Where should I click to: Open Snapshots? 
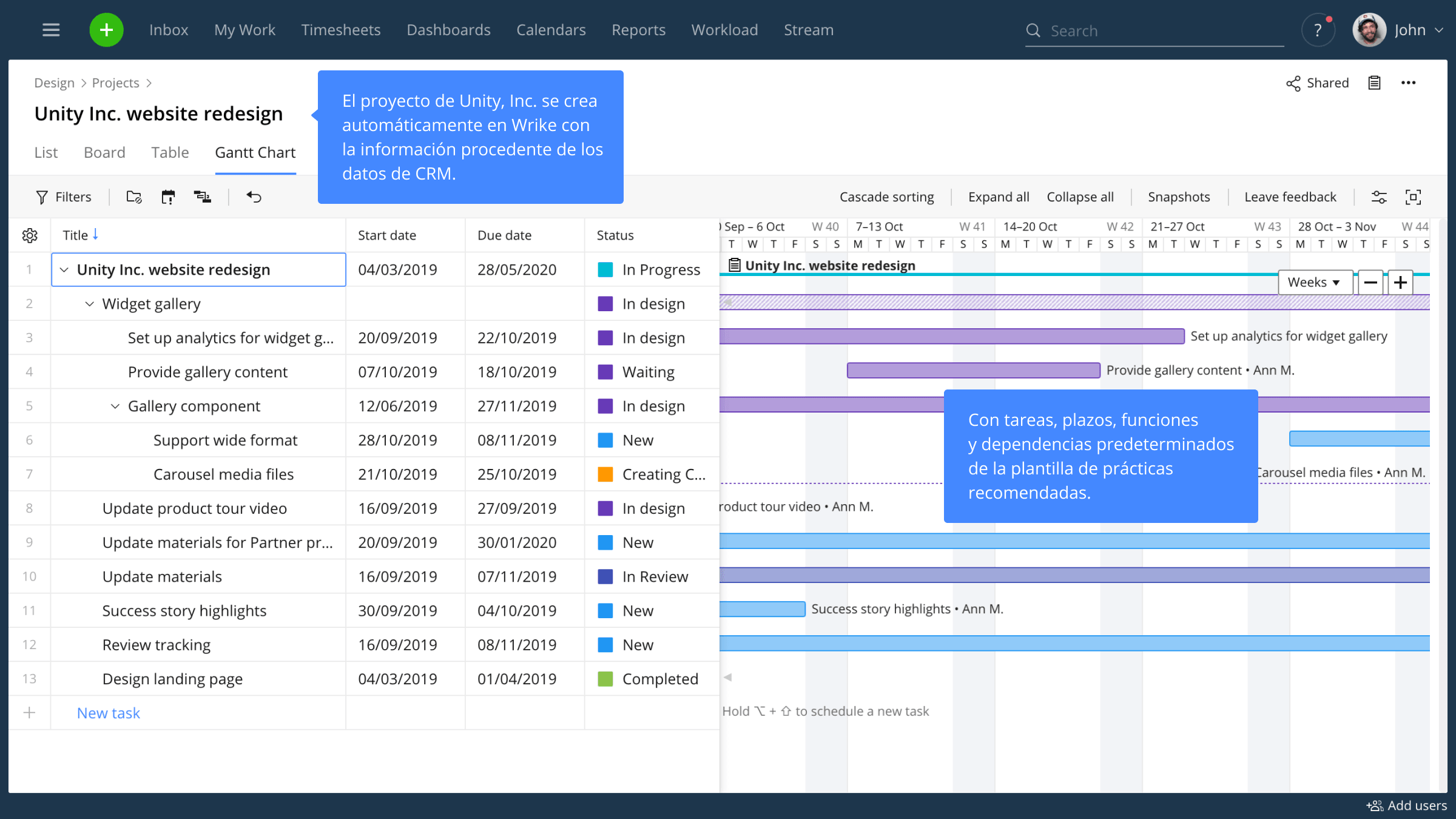click(1179, 197)
